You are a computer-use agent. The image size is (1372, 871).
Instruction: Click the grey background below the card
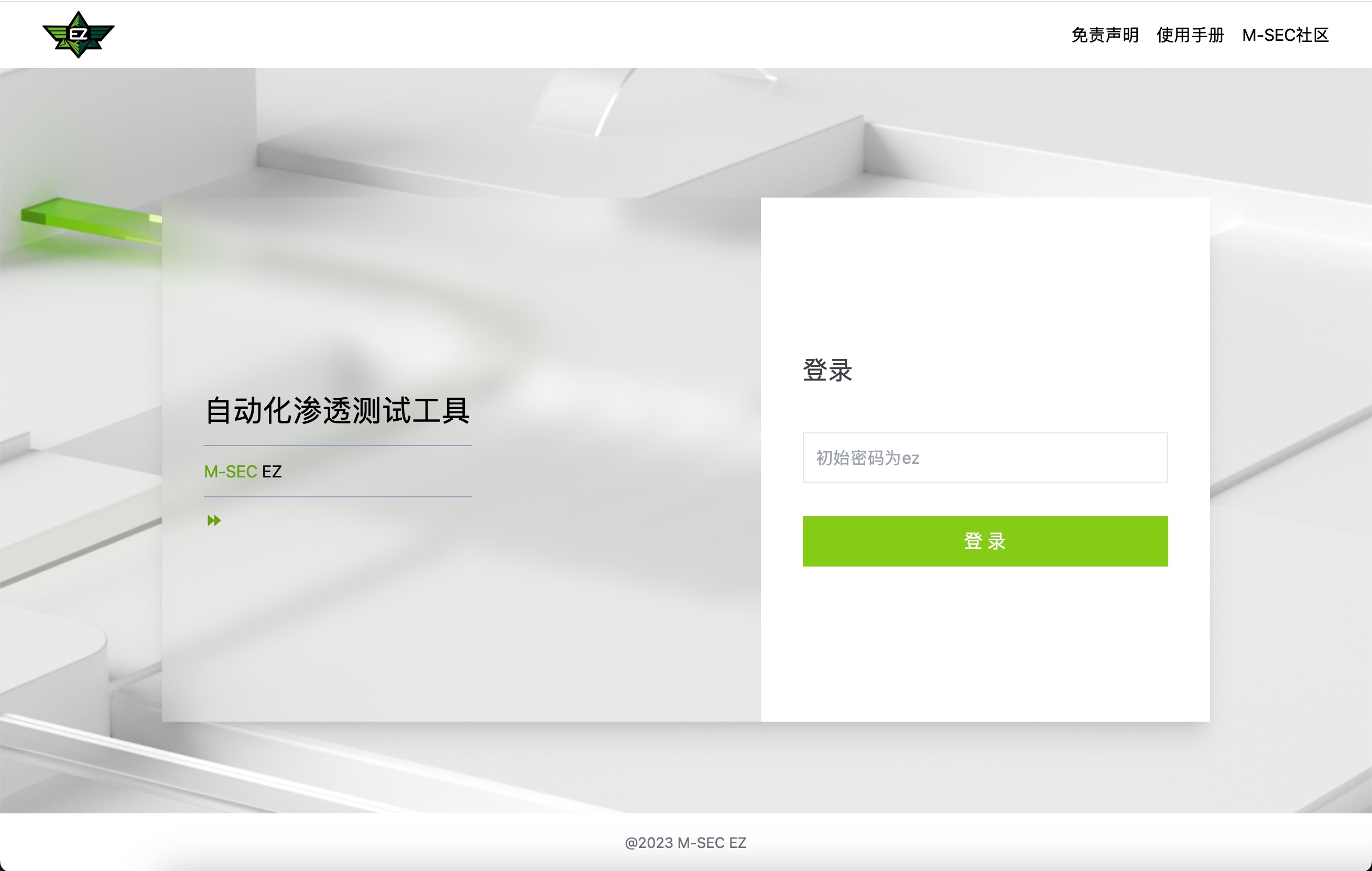point(684,766)
